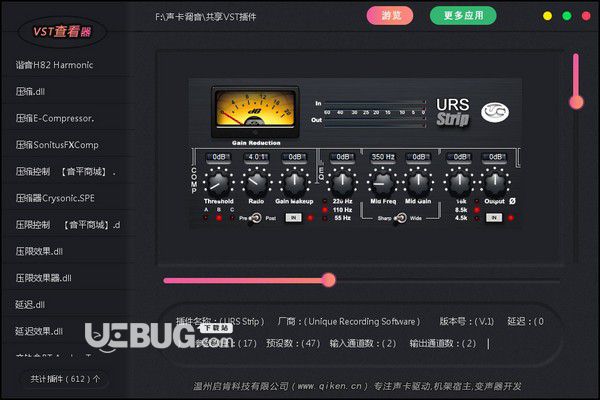
Task: Click the pink vertical slider handle
Action: 576,102
